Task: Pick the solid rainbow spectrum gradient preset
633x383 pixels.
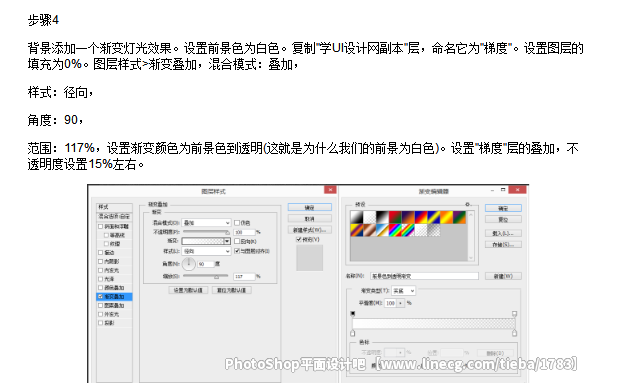Action: tap(396, 230)
